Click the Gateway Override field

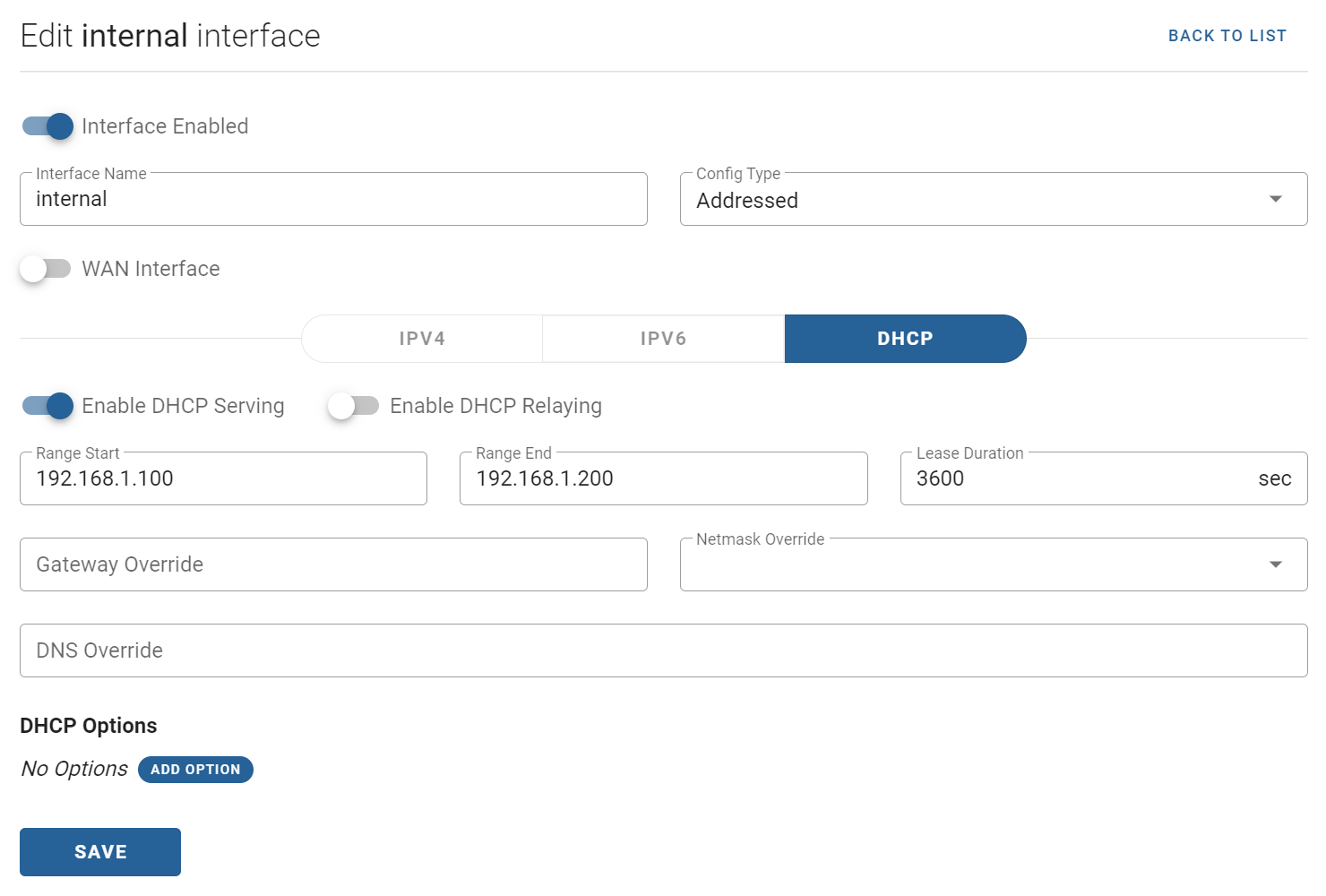pos(333,564)
